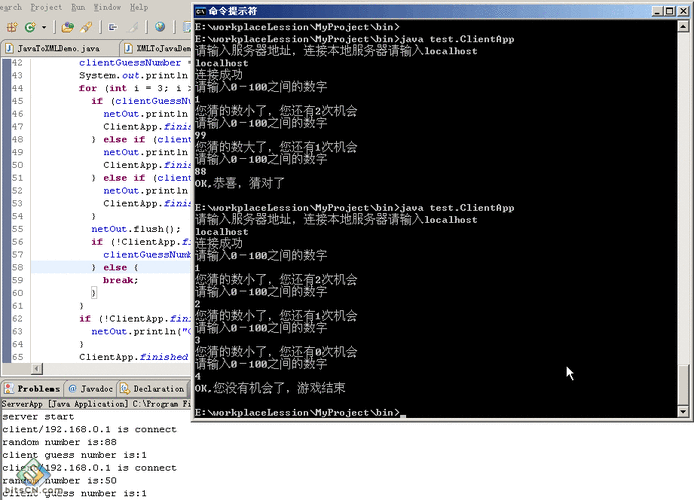Click the final command prompt cursor line
This screenshot has height=500, width=694.
pyautogui.click(x=300, y=412)
